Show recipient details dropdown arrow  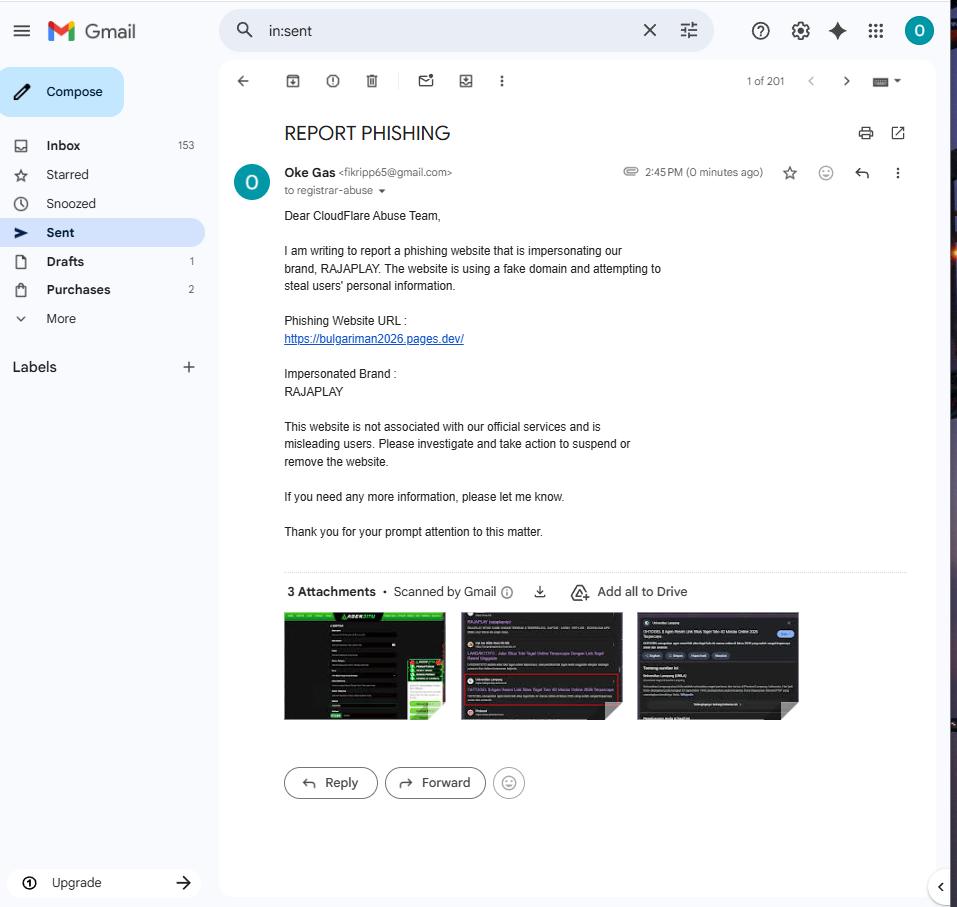(382, 191)
